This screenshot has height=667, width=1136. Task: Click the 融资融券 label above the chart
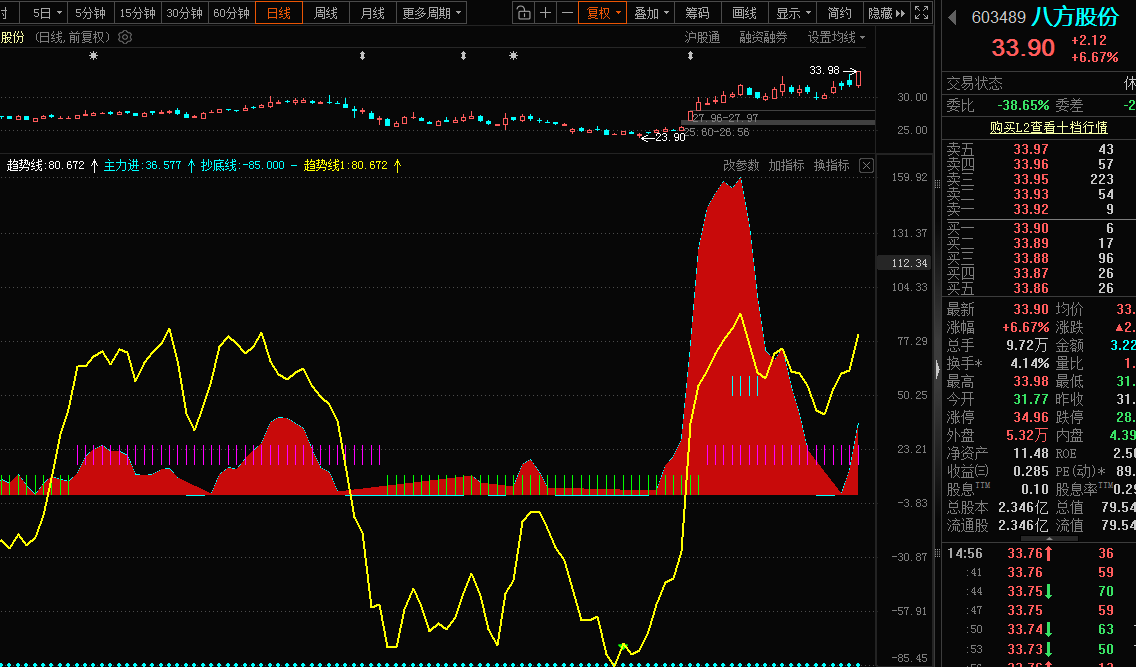pyautogui.click(x=763, y=37)
